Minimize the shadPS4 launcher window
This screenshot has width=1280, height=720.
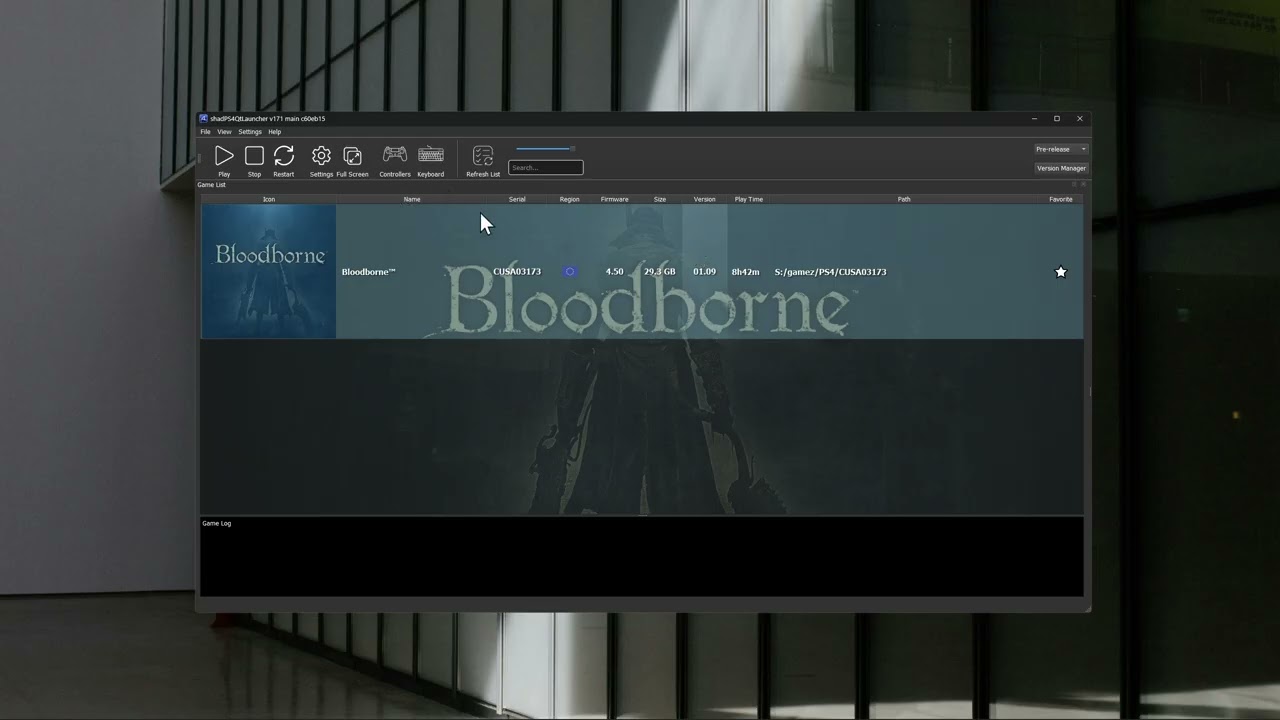1034,118
